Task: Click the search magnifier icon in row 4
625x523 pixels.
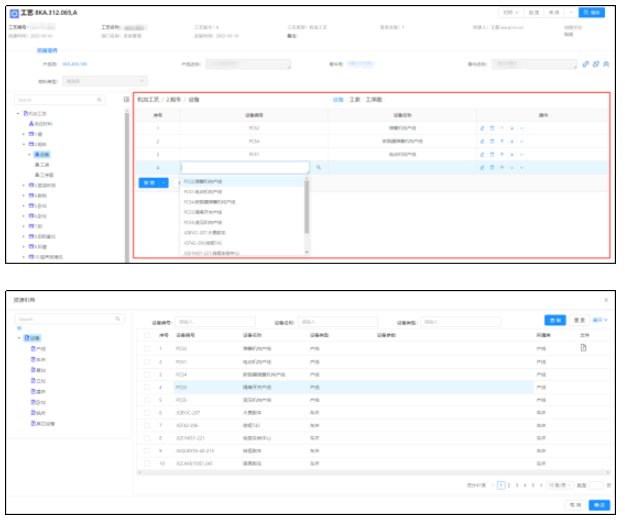Action: point(318,168)
